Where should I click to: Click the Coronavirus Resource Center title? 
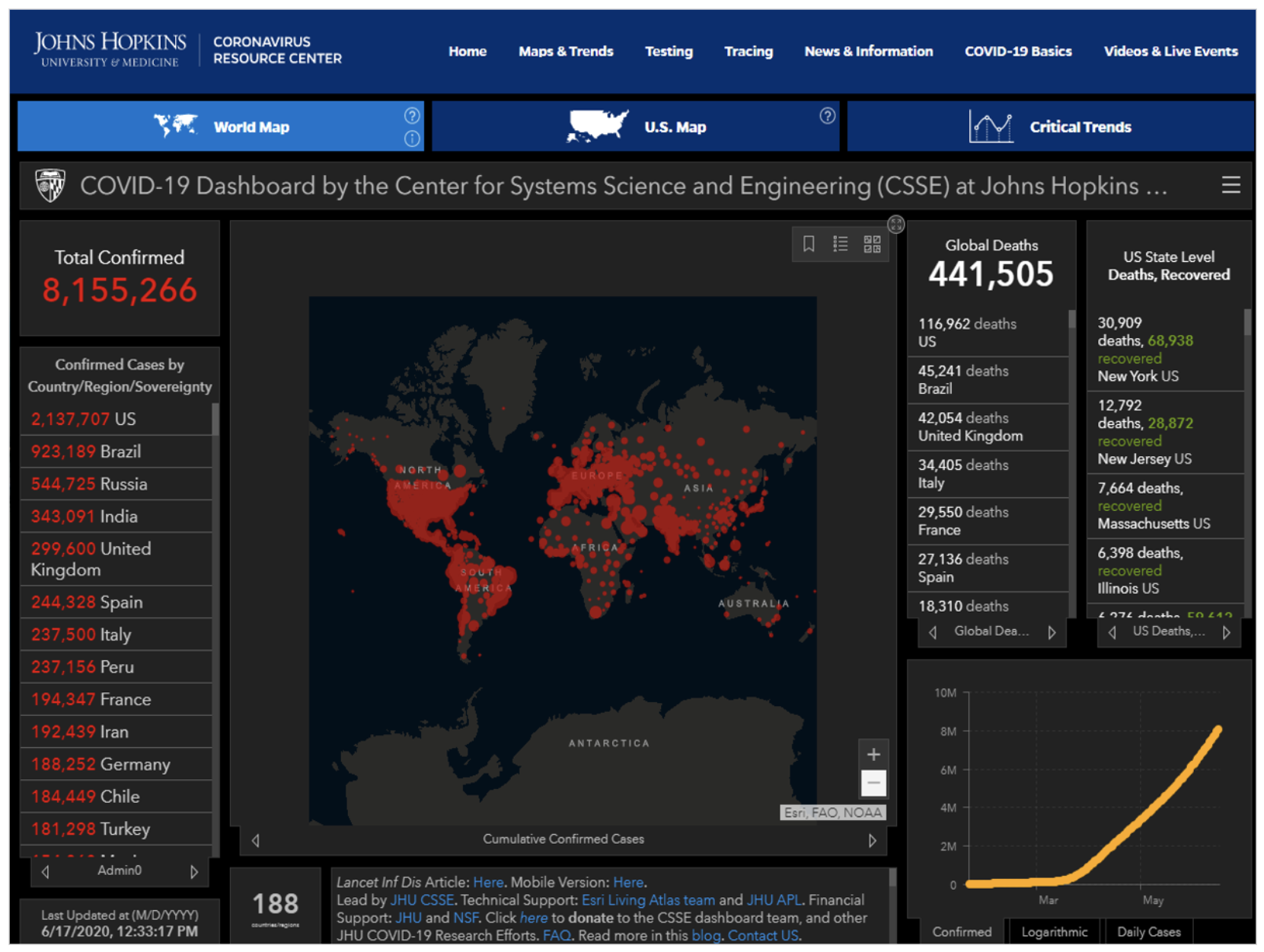click(277, 50)
